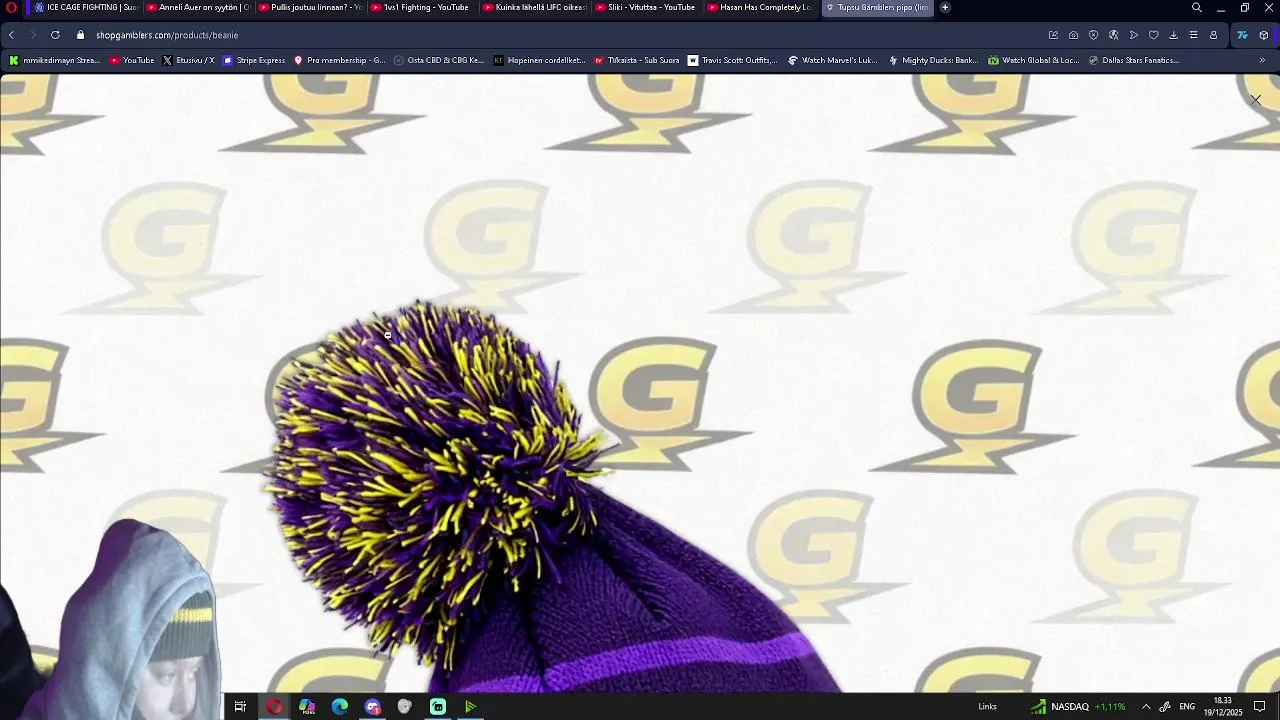Open the page translate globe icon
Image resolution: width=1280 pixels, height=720 pixels.
click(1113, 35)
